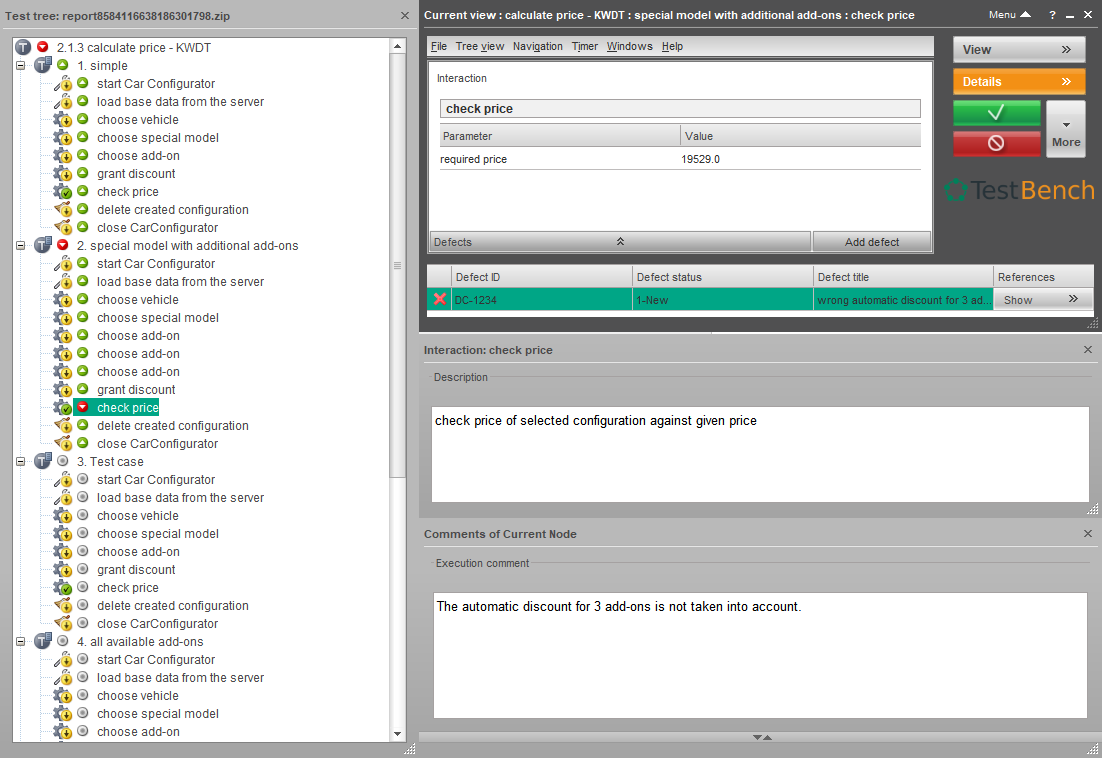Screen dimensions: 1102x758
Task: Expand the Defects section bar
Action: [620, 242]
